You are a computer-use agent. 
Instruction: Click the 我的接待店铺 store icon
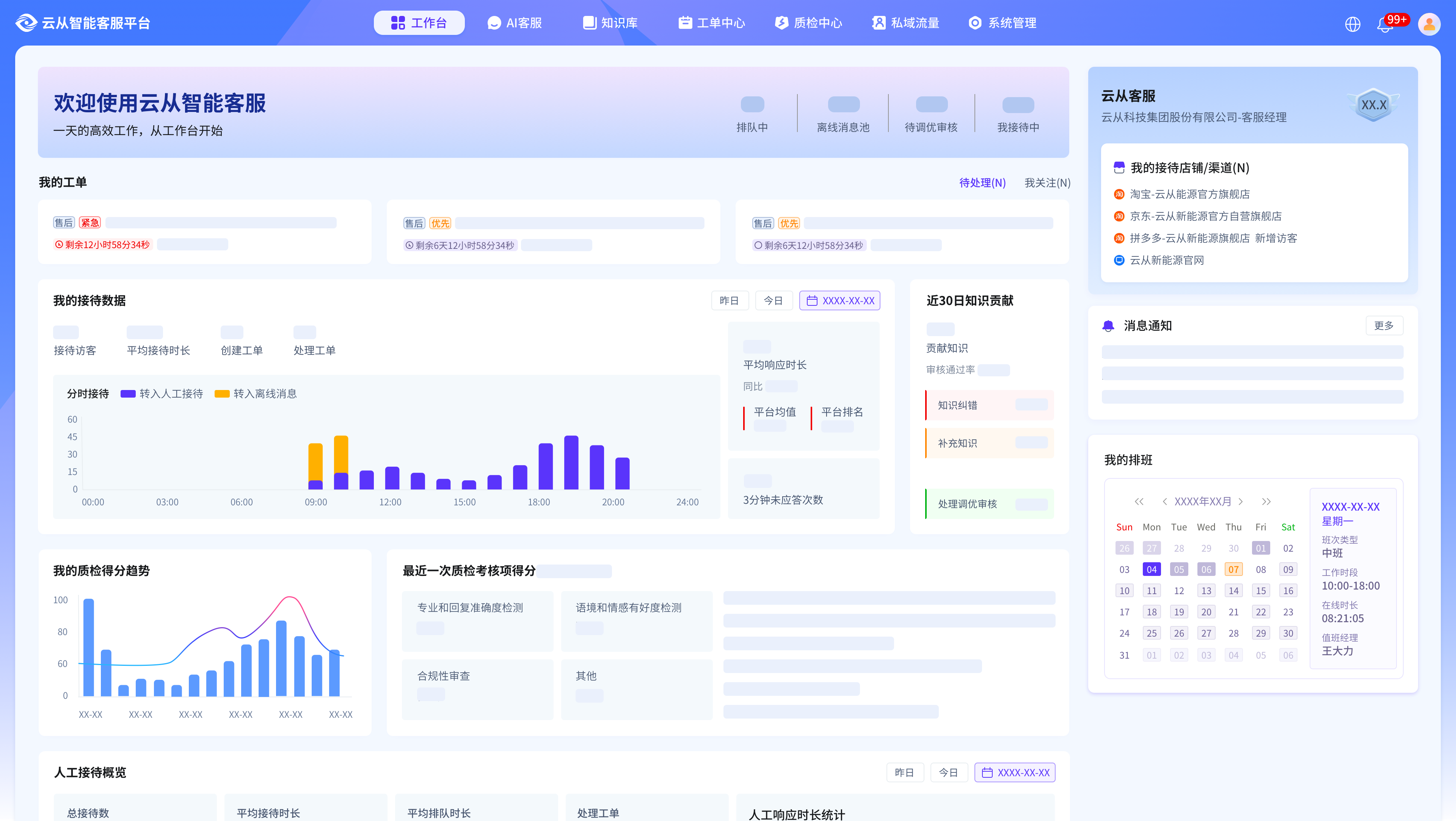click(1119, 167)
